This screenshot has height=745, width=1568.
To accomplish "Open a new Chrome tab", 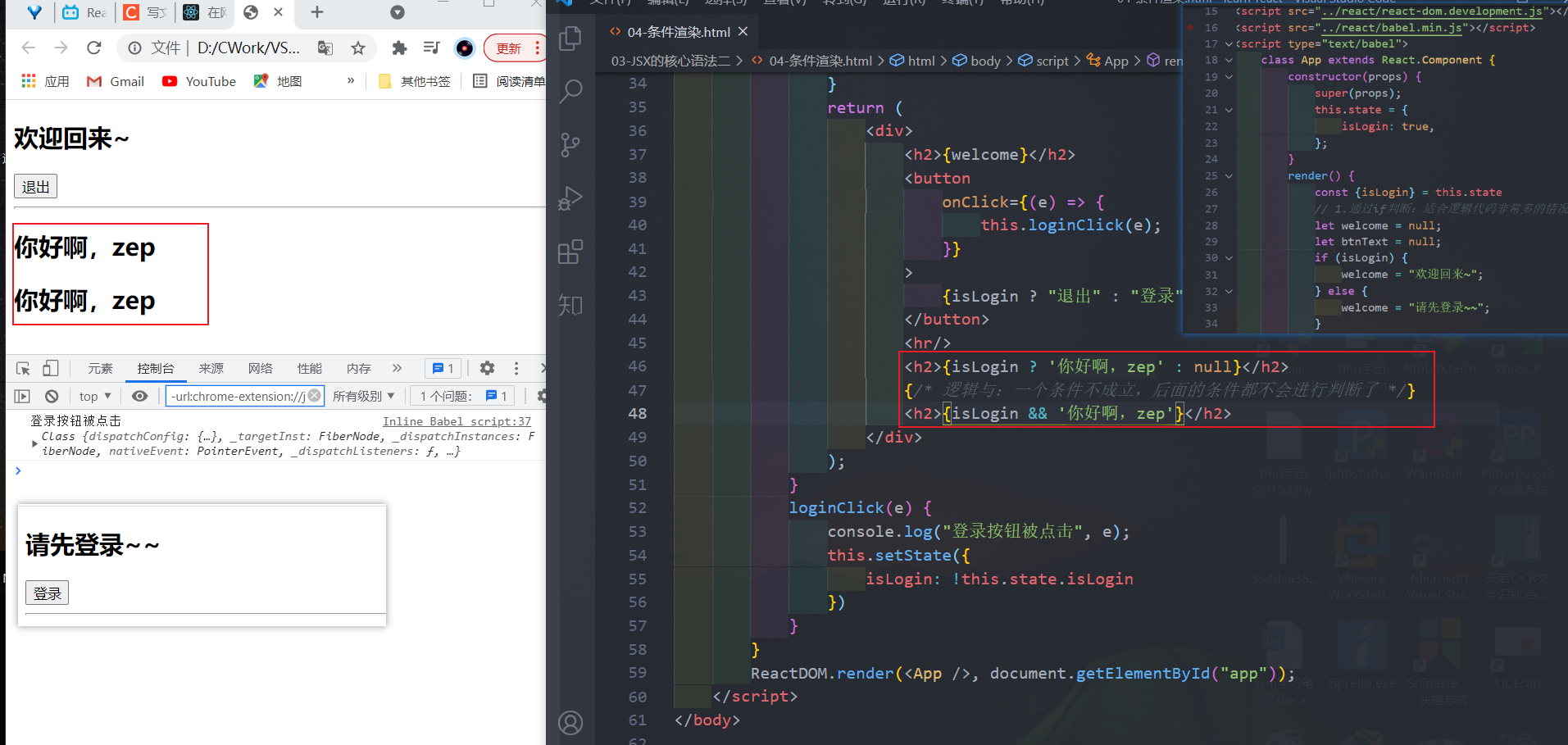I will pyautogui.click(x=317, y=12).
